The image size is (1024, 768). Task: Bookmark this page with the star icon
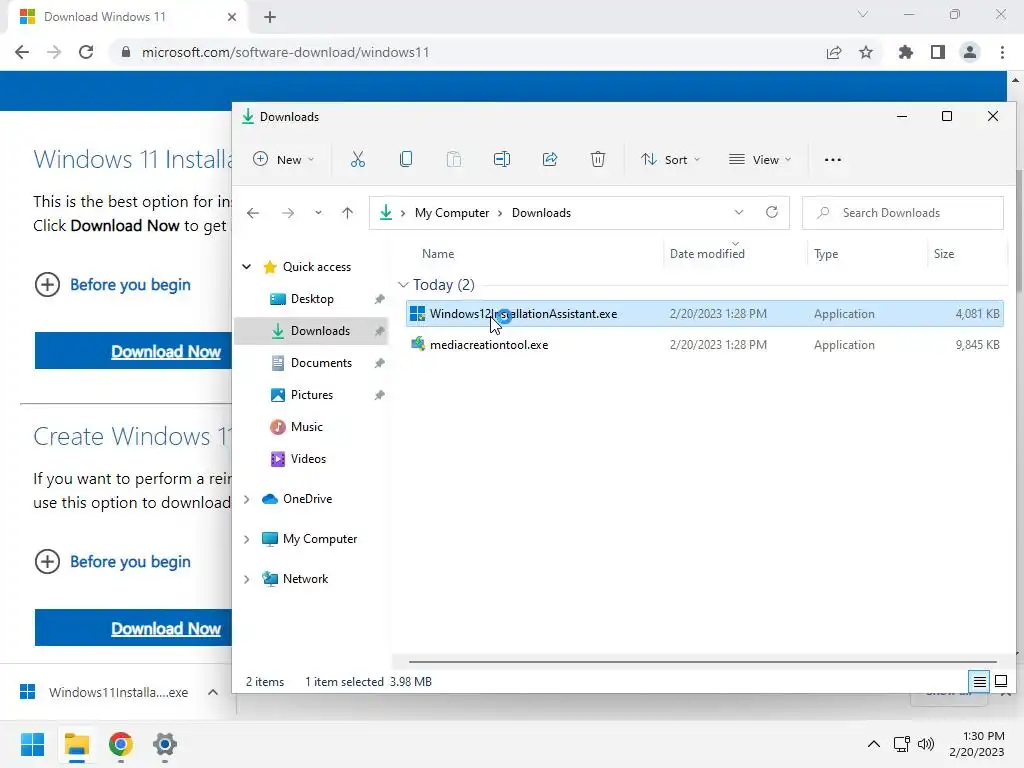tap(866, 52)
